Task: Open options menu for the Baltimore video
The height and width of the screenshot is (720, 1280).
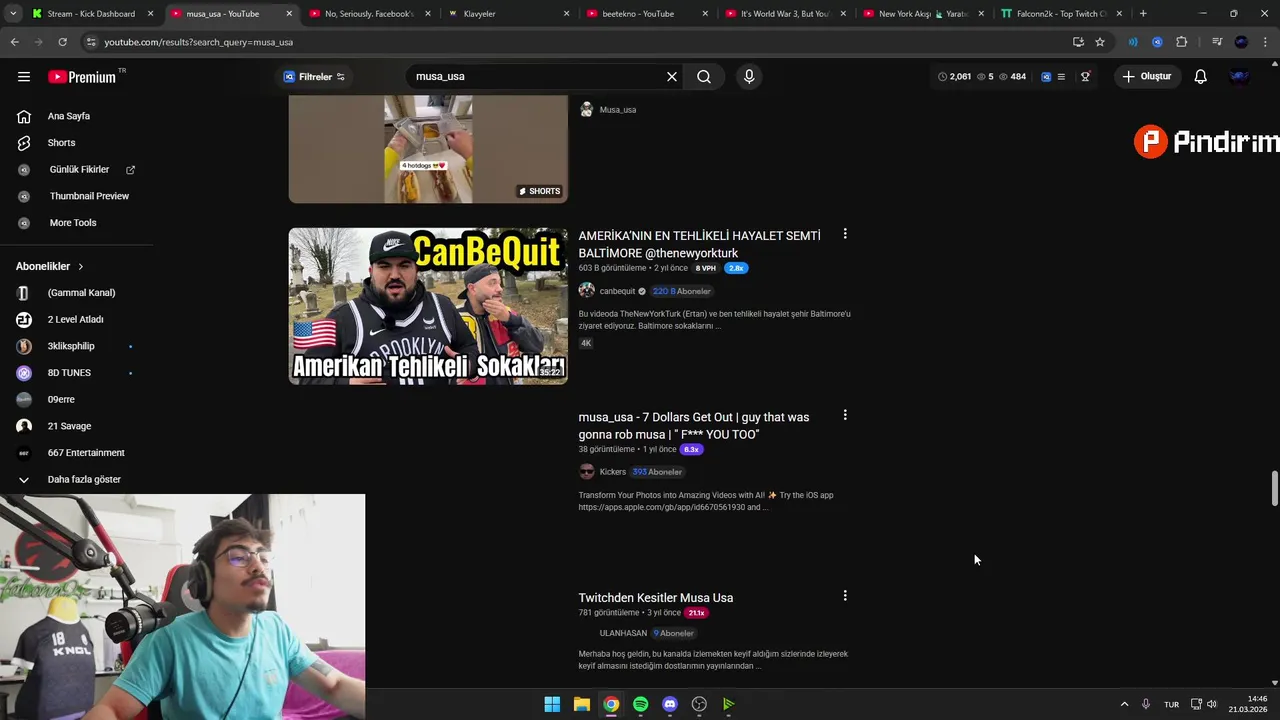Action: pos(845,234)
